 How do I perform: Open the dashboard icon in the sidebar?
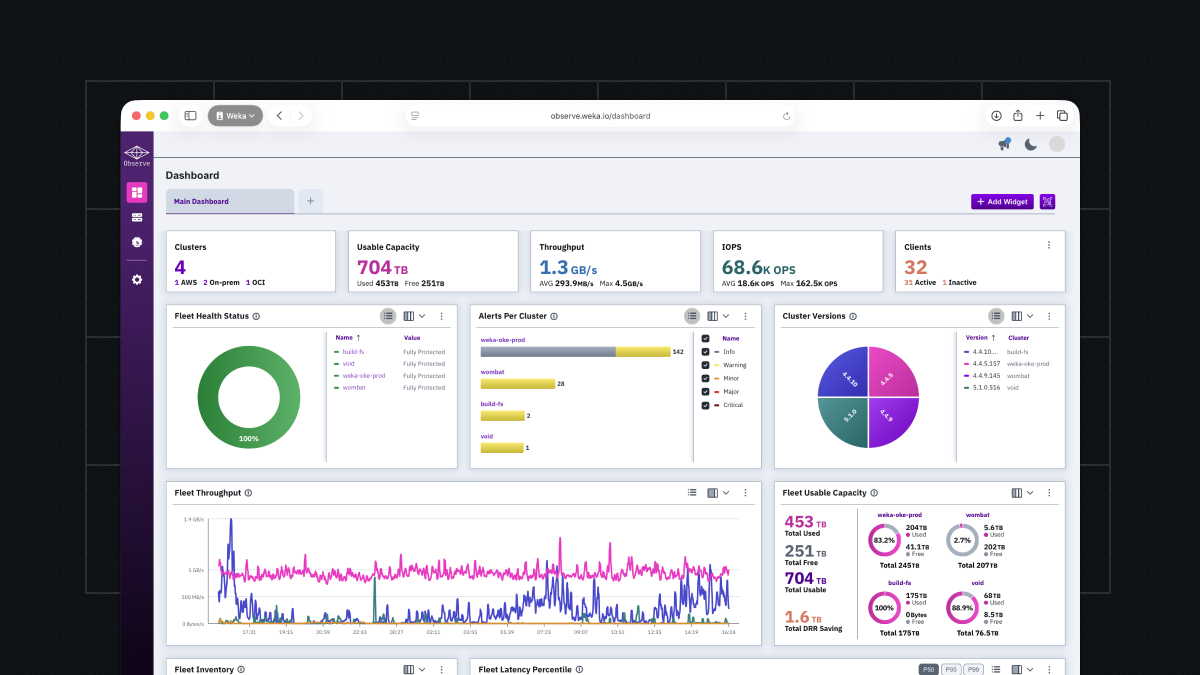[137, 192]
